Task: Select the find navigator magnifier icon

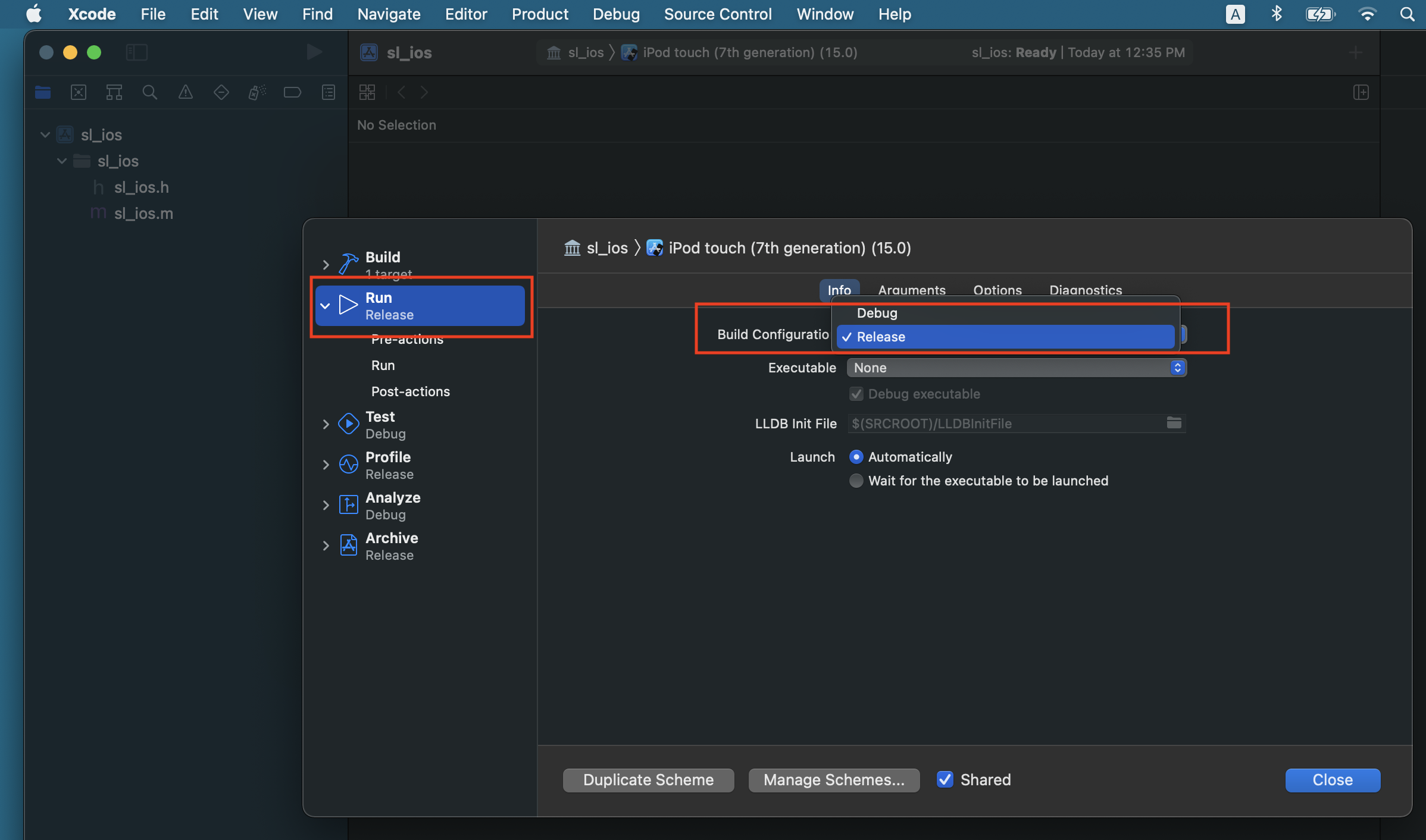Action: (x=150, y=92)
